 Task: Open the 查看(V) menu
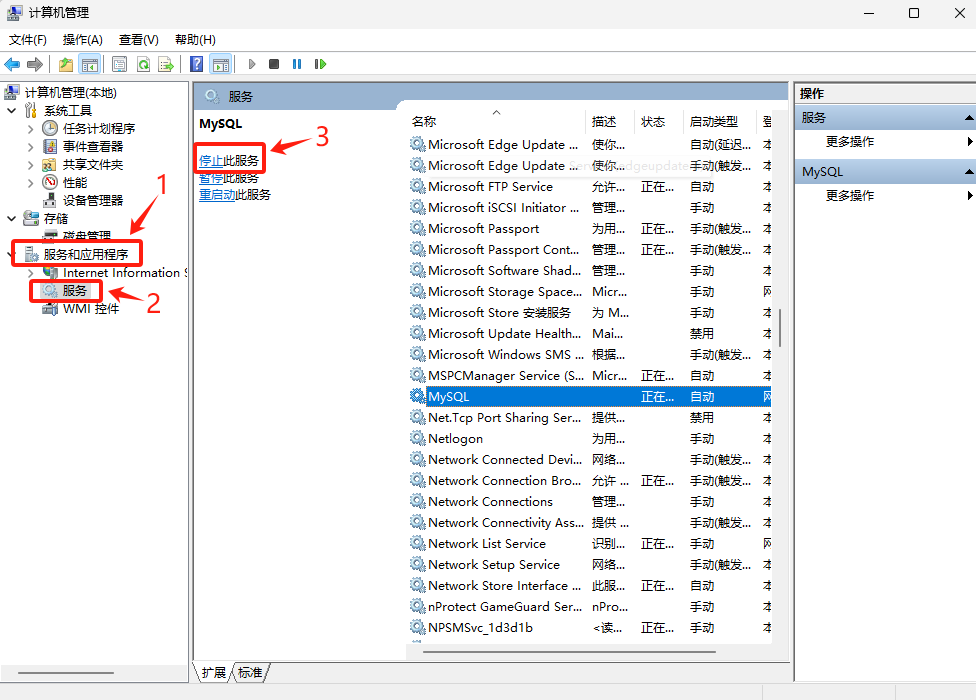pos(138,40)
